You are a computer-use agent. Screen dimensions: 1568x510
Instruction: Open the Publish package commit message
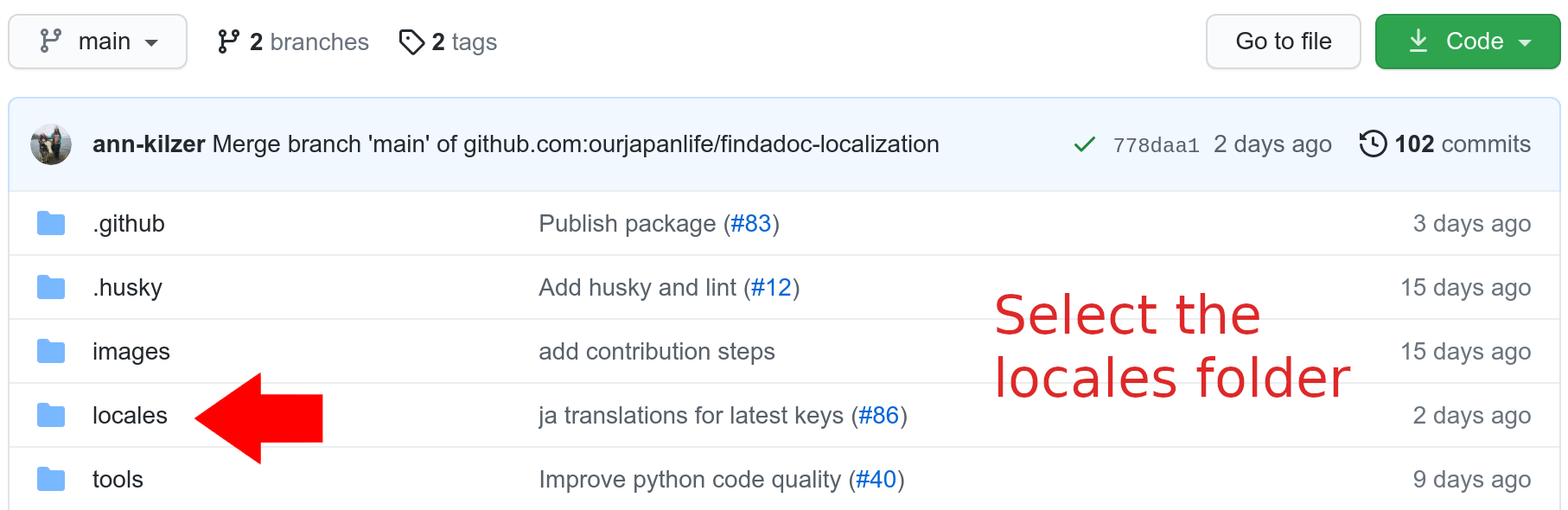click(628, 224)
